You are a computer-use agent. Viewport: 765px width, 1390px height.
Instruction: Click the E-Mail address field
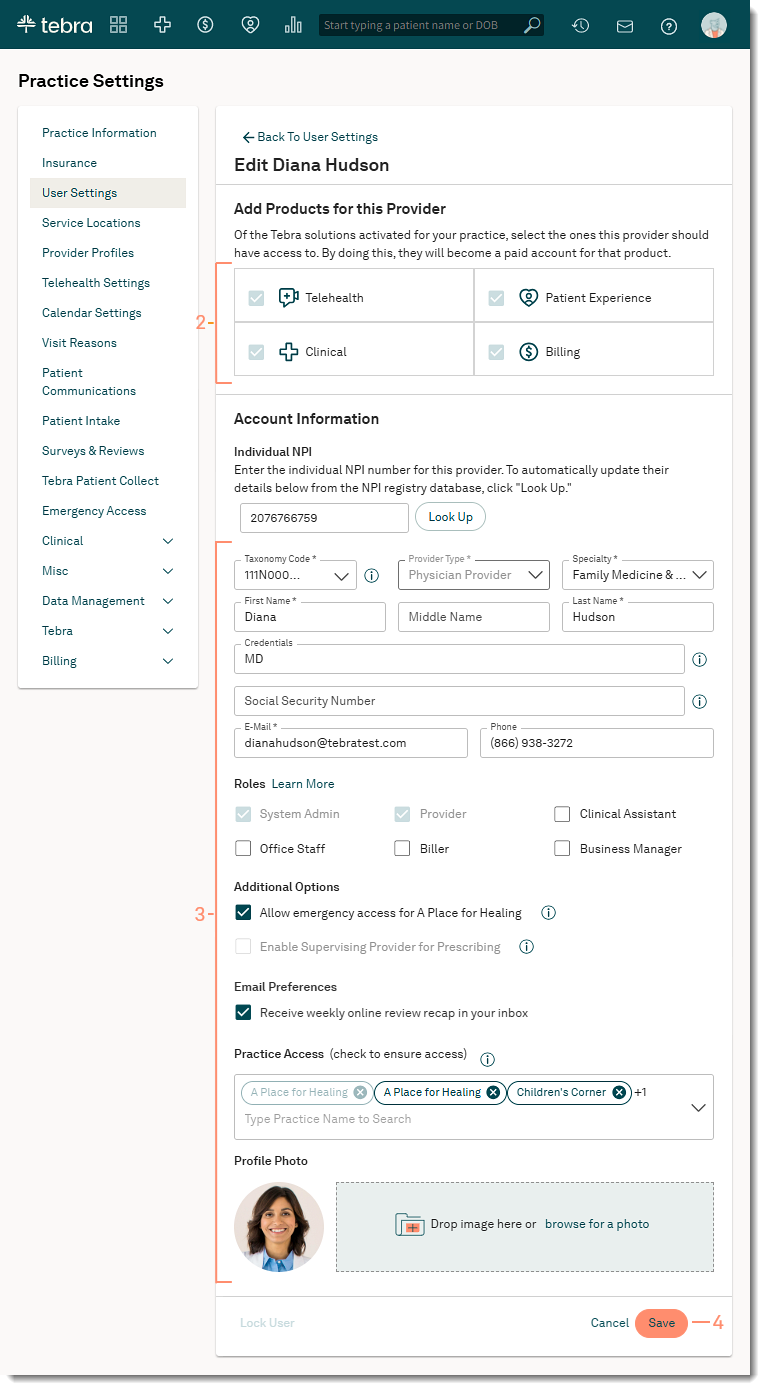351,743
